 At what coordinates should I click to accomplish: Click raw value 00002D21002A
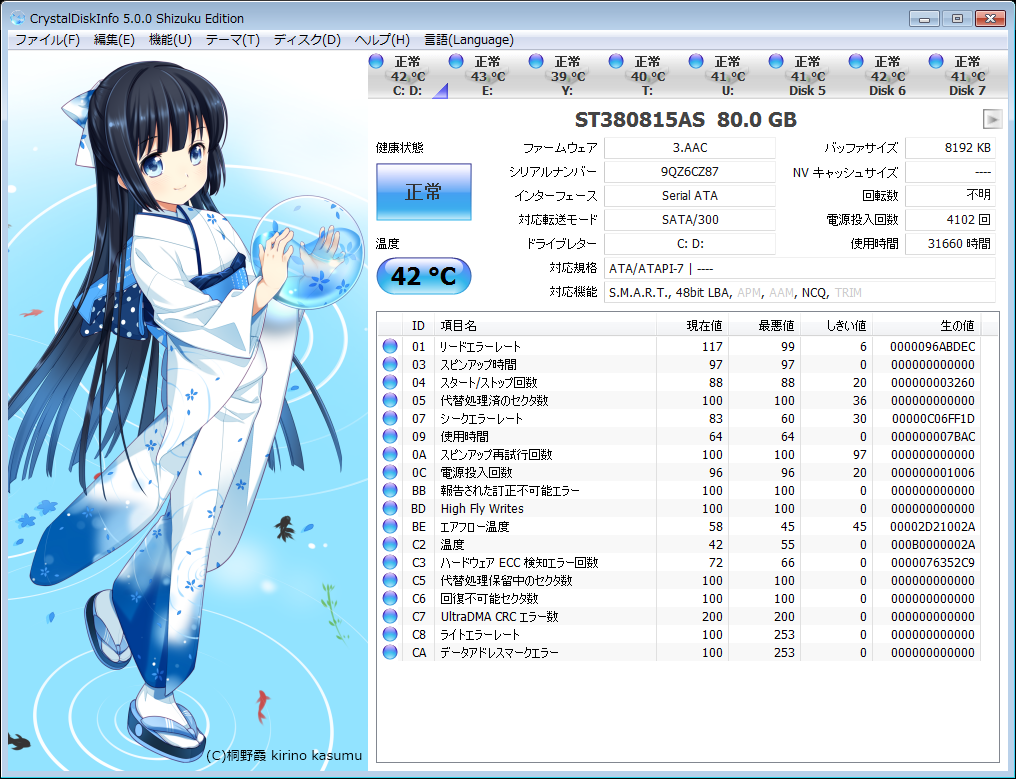click(x=932, y=527)
